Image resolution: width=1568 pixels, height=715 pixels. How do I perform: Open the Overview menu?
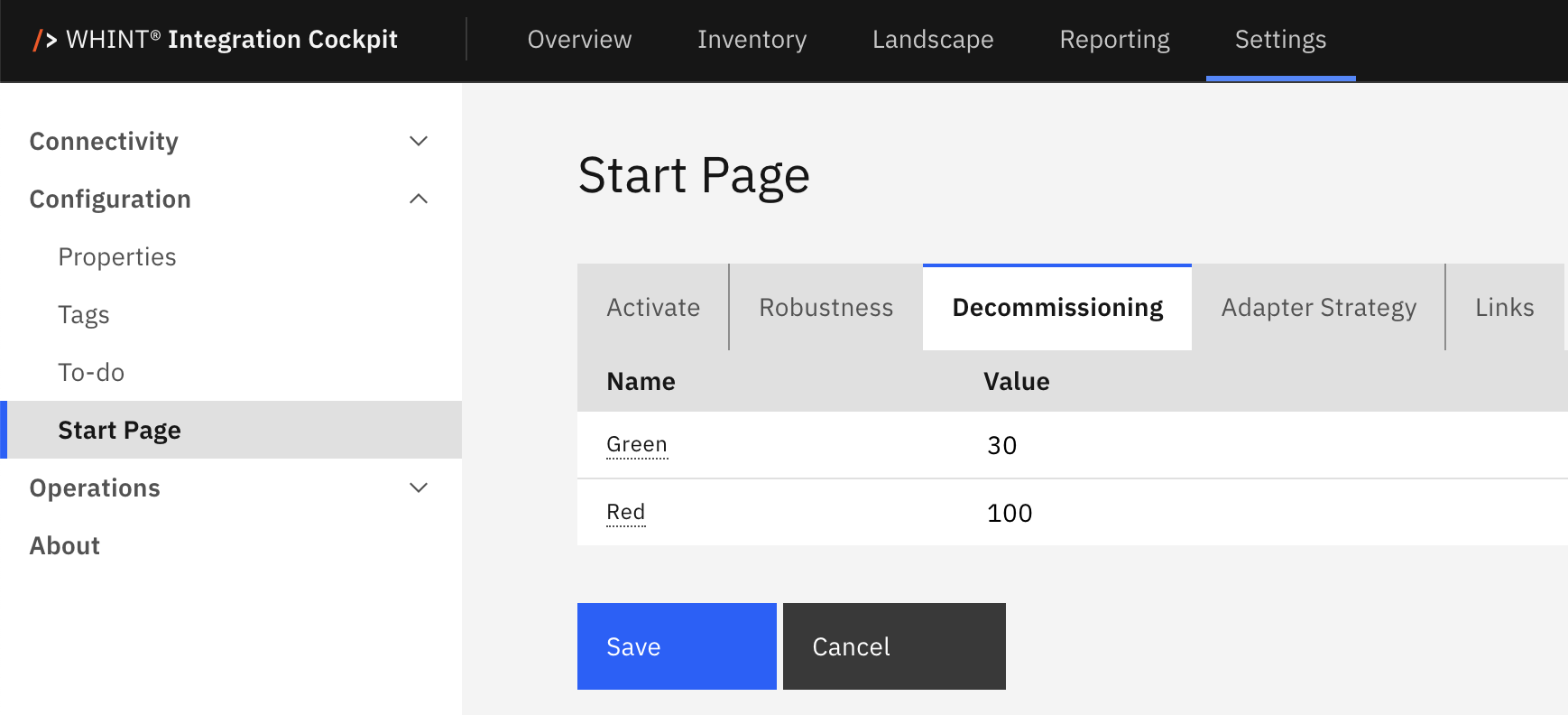pyautogui.click(x=579, y=40)
